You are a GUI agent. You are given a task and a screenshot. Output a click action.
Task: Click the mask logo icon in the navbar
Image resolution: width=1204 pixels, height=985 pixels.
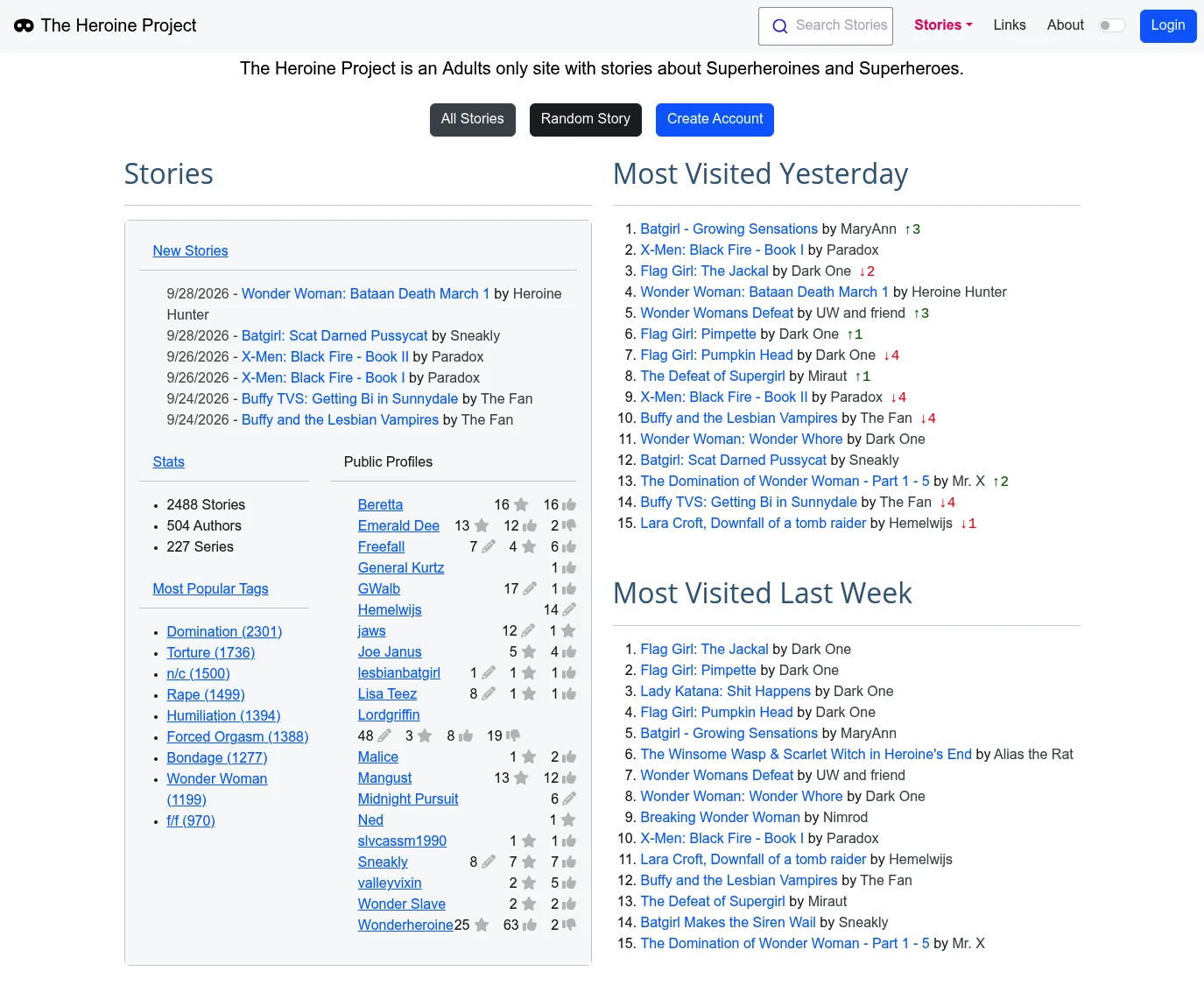click(24, 25)
